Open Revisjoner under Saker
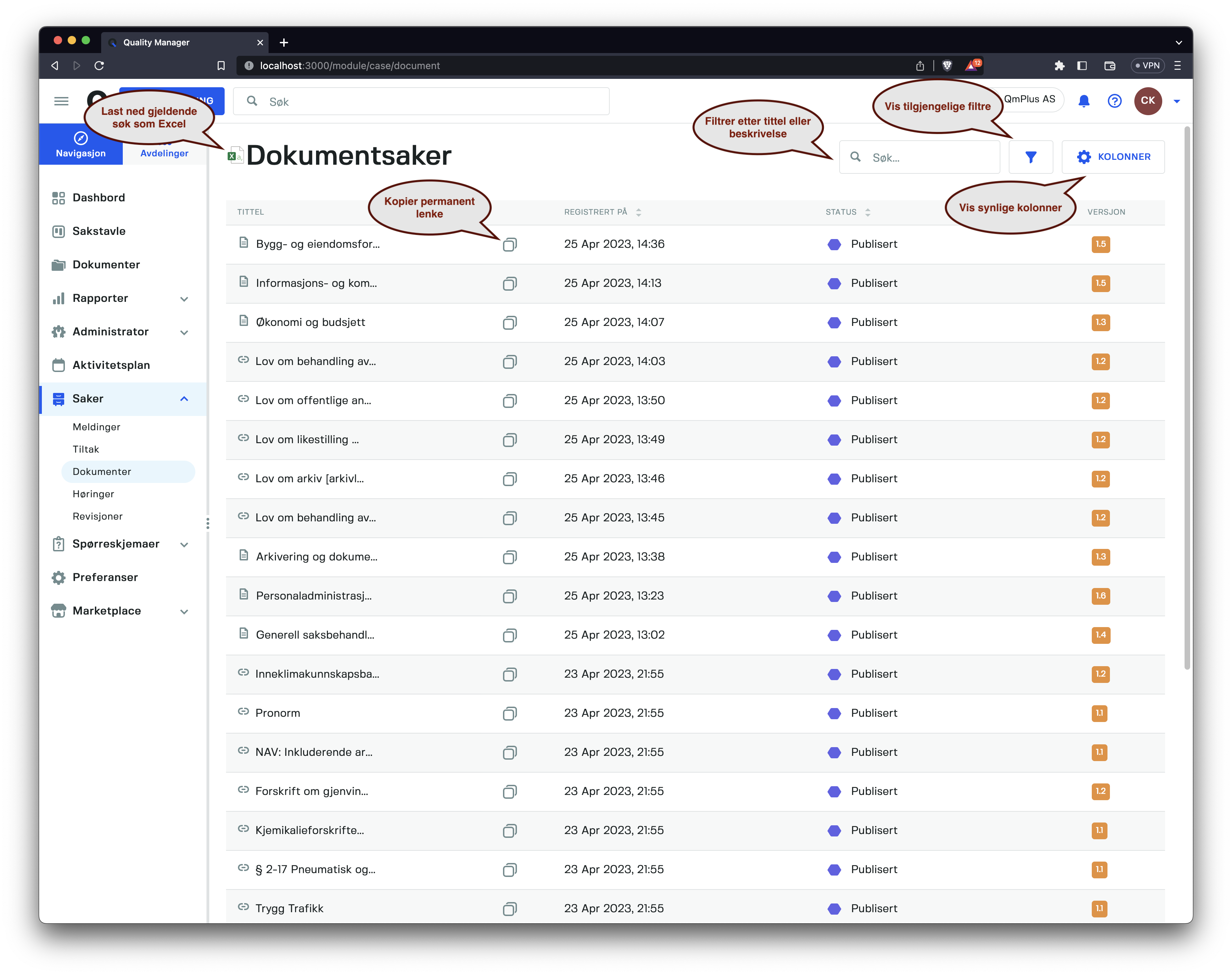Image resolution: width=1232 pixels, height=975 pixels. click(x=98, y=516)
